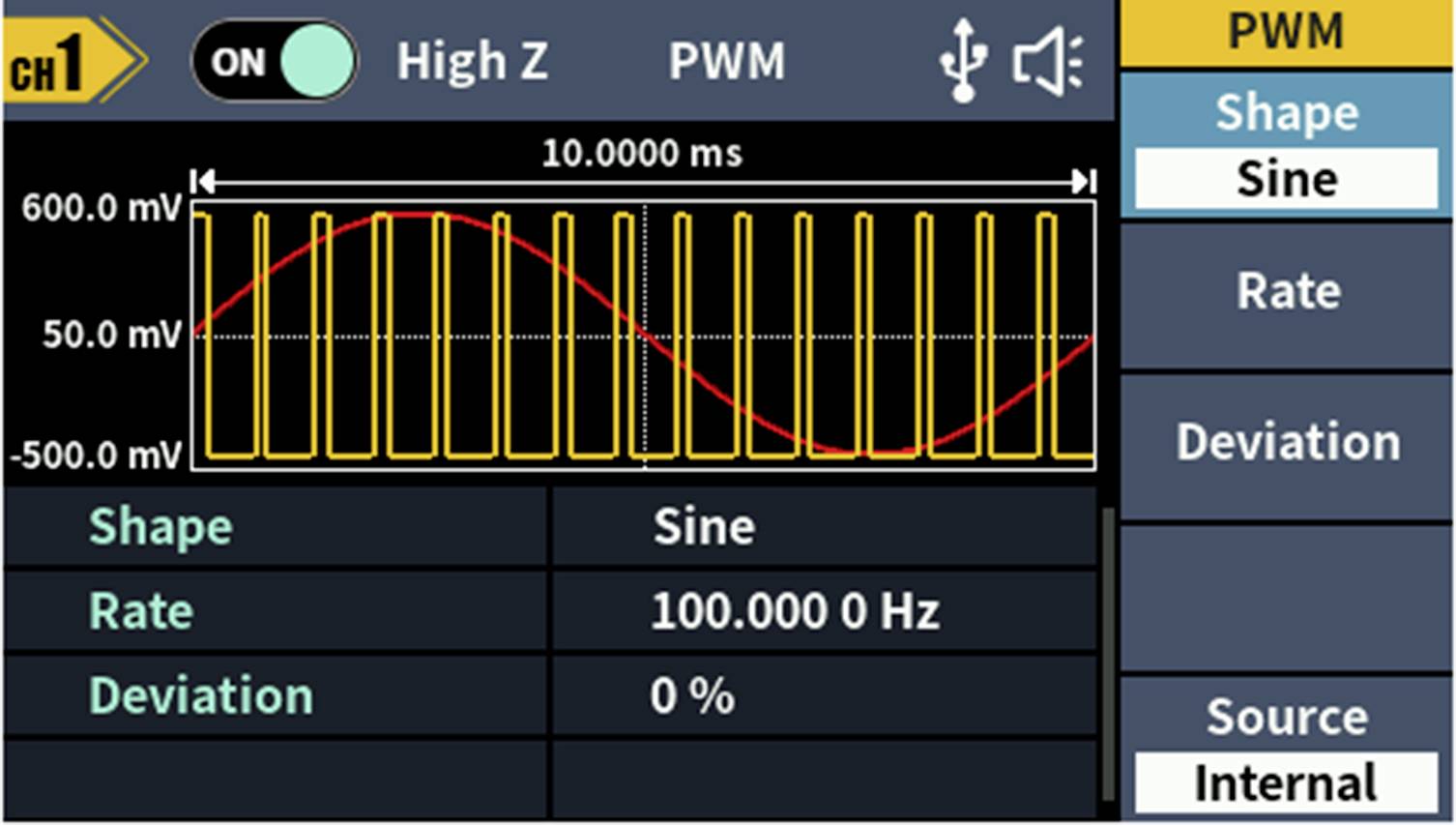Click the USB connection status icon
Viewport: 1456px width, 825px height.
pos(965,60)
